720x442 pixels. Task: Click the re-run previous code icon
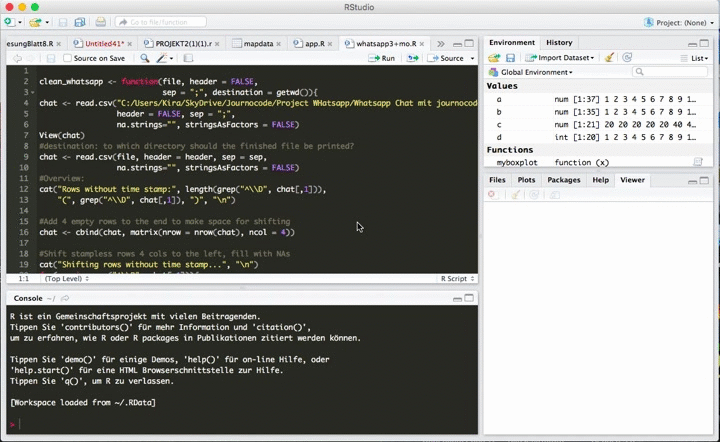click(x=411, y=58)
